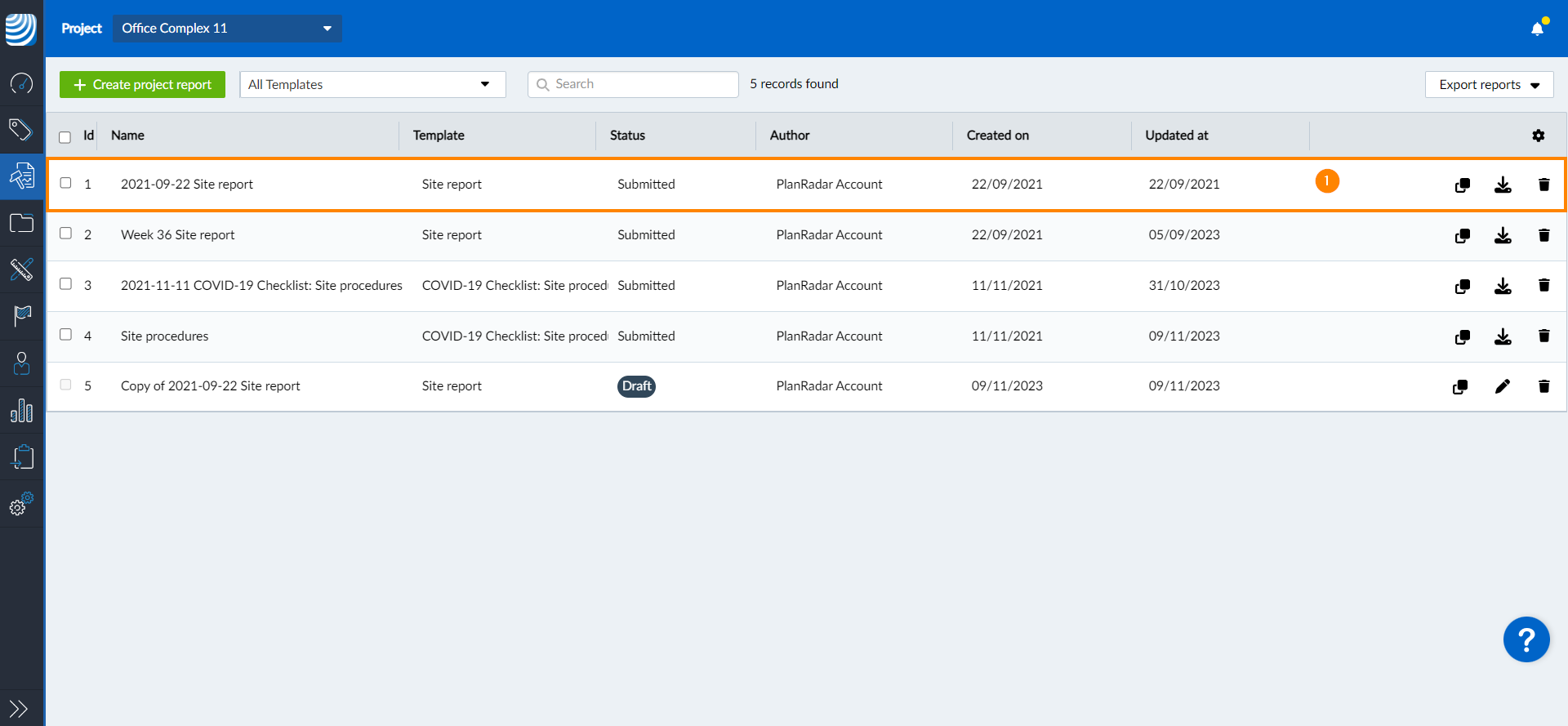This screenshot has height=726, width=1568.
Task: Download the 2021-09-22 Site report
Action: [1502, 185]
